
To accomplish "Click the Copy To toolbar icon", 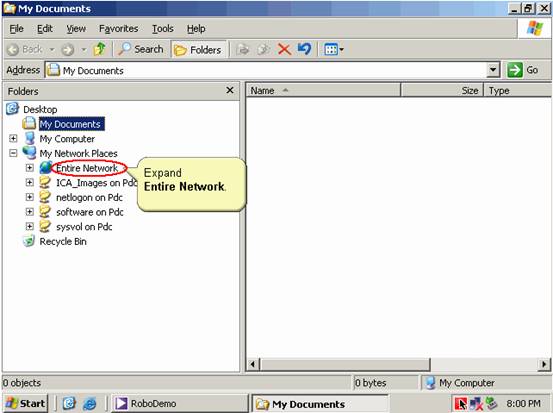I will tap(263, 50).
